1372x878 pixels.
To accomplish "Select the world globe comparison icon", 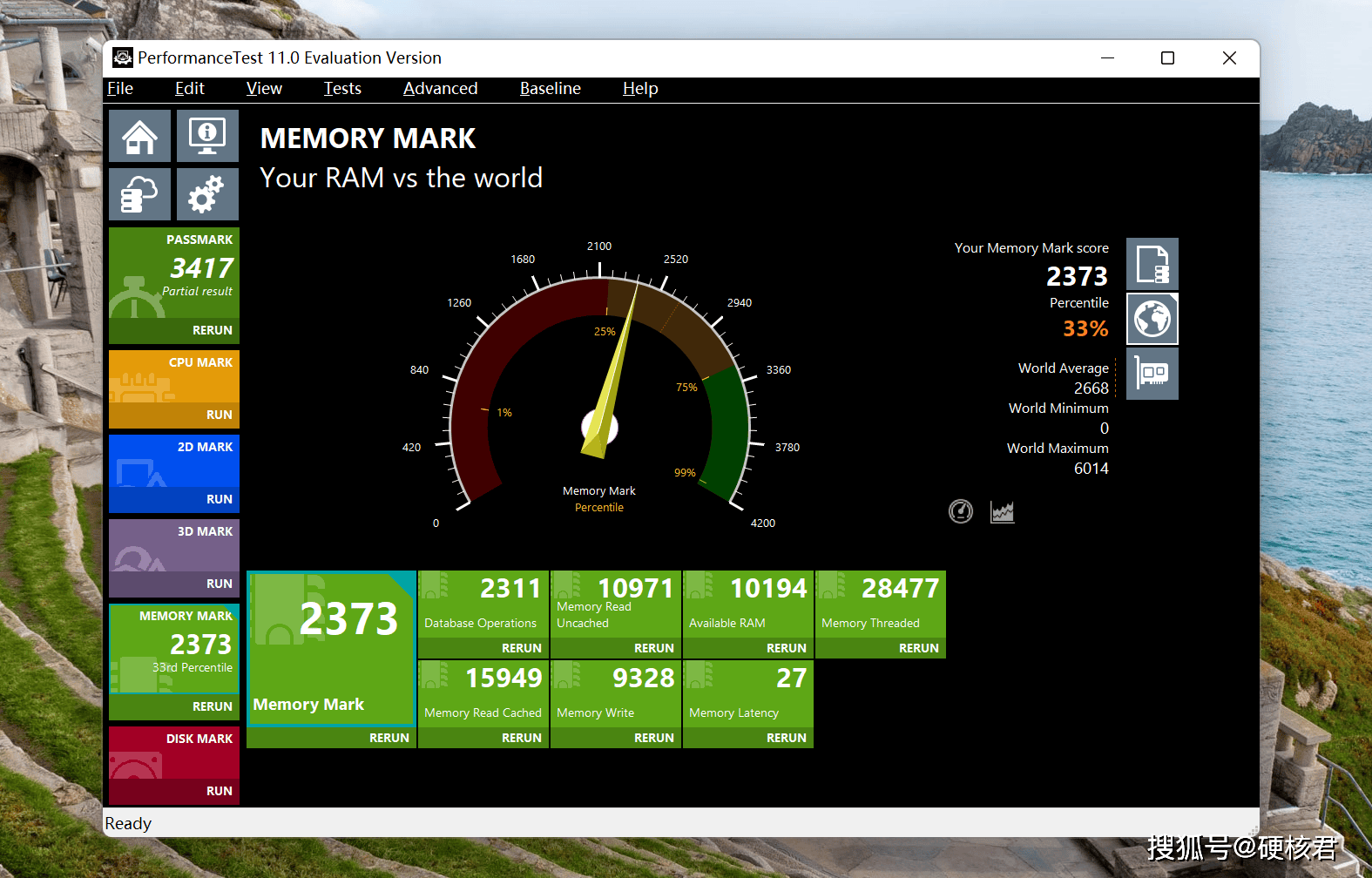I will pos(1152,319).
